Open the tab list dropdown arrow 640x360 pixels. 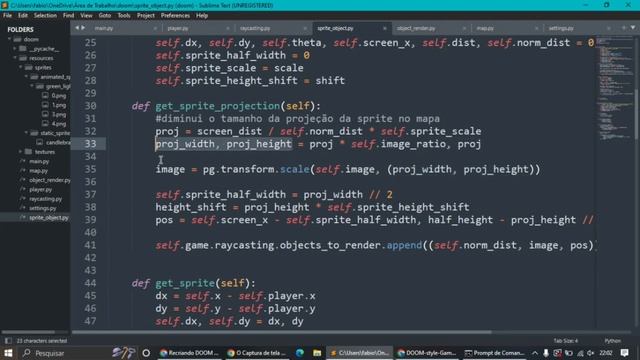click(x=633, y=28)
